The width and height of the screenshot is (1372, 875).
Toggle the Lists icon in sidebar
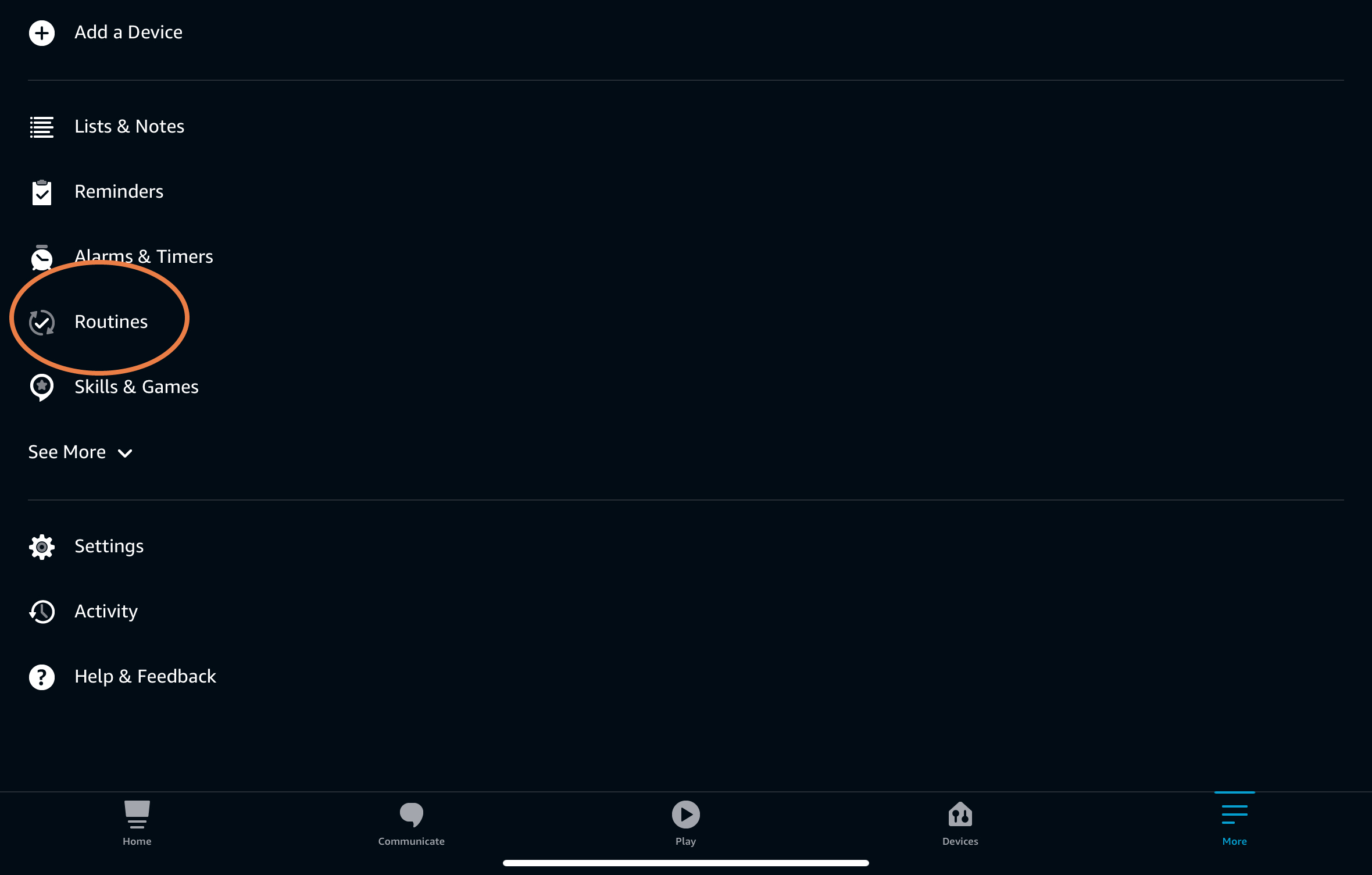tap(42, 126)
